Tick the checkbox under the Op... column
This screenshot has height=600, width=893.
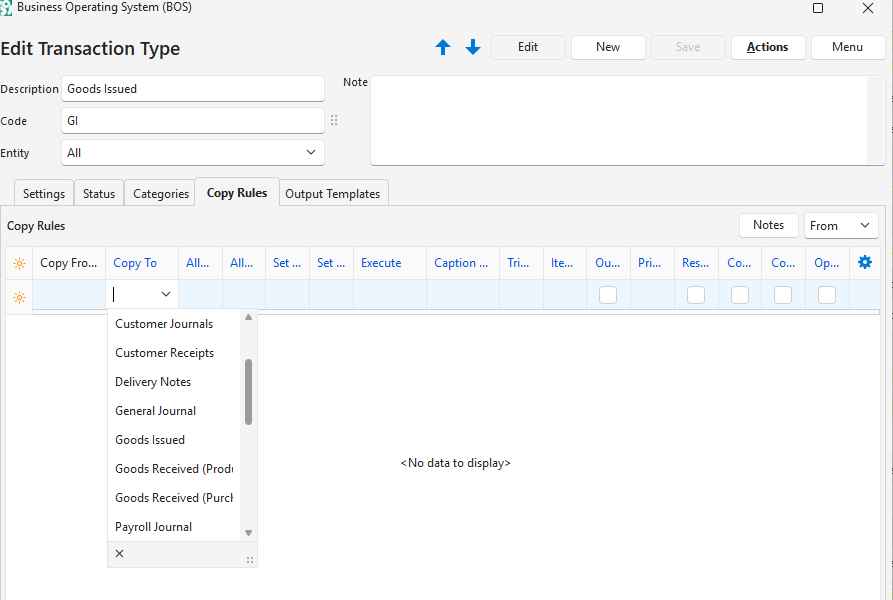pyautogui.click(x=827, y=295)
